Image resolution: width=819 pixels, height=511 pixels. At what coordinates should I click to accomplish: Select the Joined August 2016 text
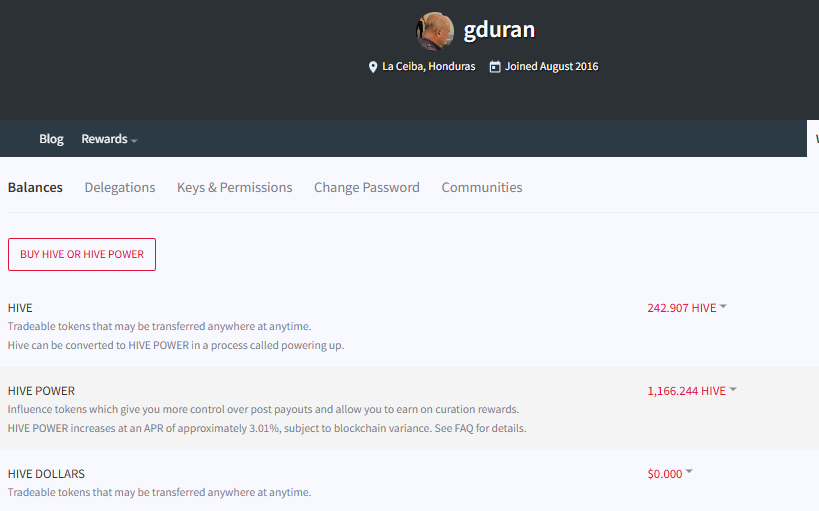pyautogui.click(x=552, y=66)
